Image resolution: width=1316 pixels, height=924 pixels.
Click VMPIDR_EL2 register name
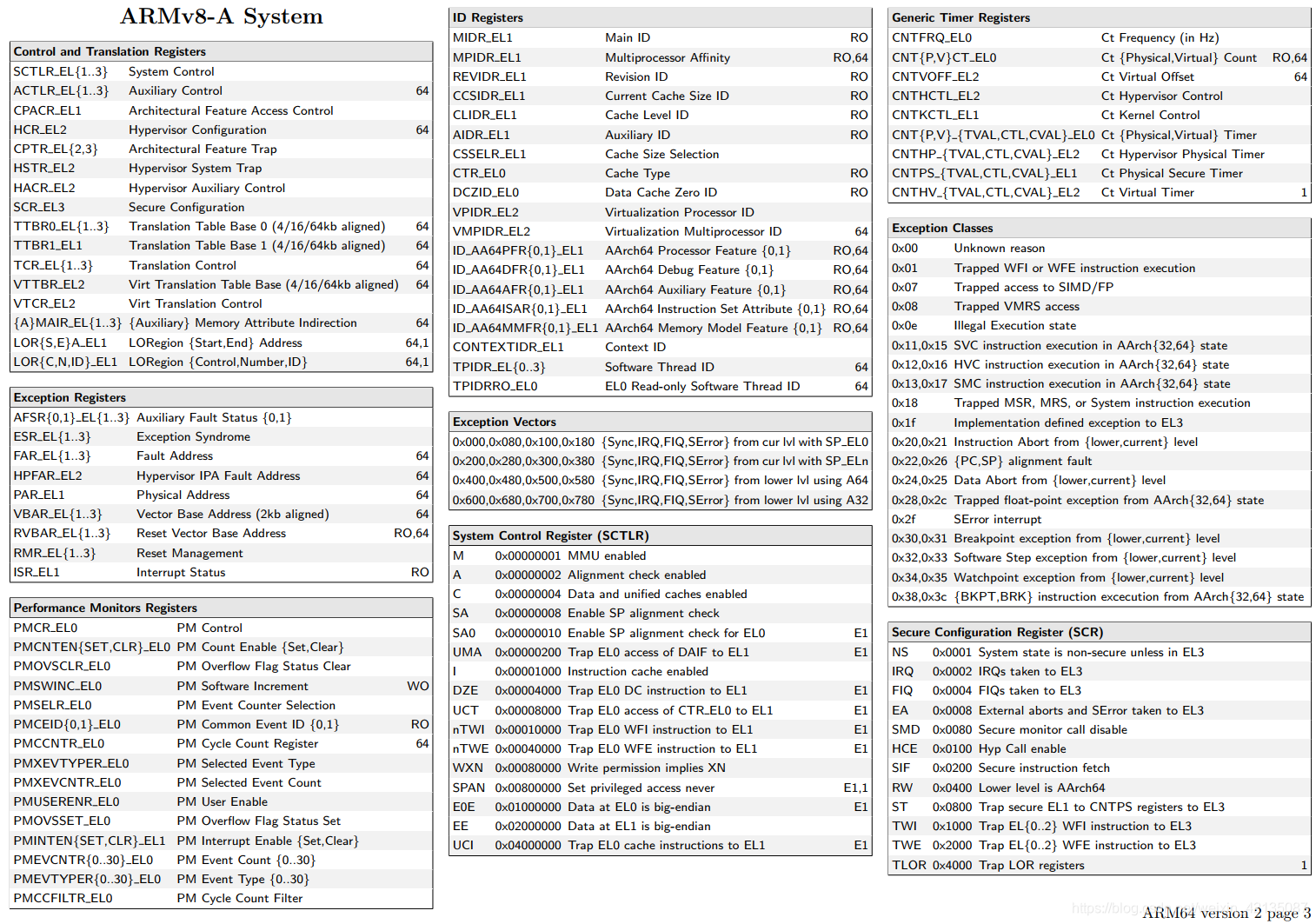coord(491,231)
